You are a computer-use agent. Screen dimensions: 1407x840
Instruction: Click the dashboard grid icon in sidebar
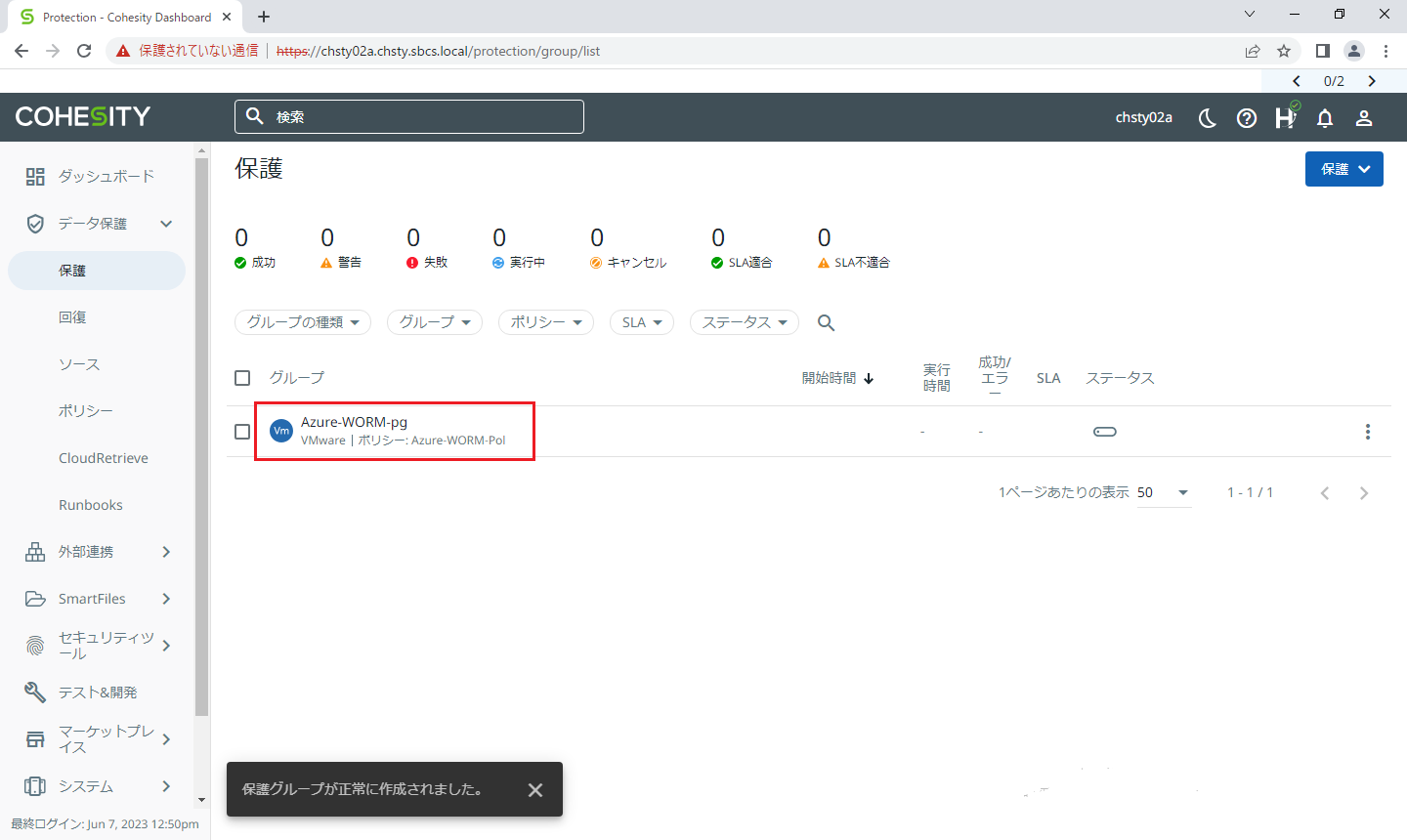[35, 177]
